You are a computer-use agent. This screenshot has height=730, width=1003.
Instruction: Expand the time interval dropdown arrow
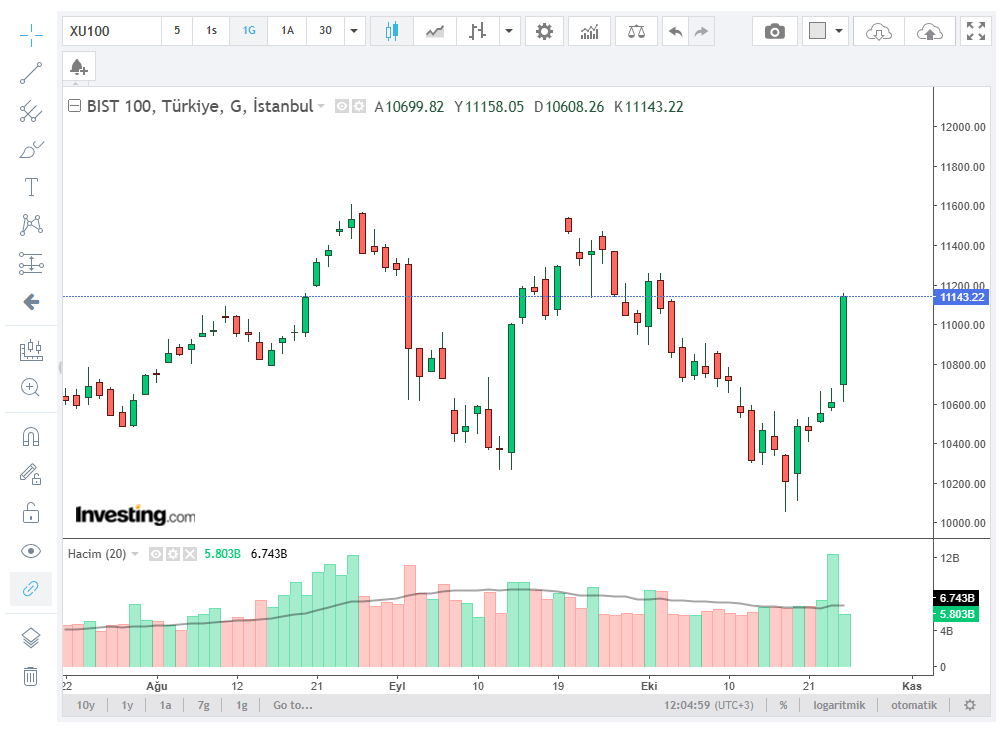point(354,31)
